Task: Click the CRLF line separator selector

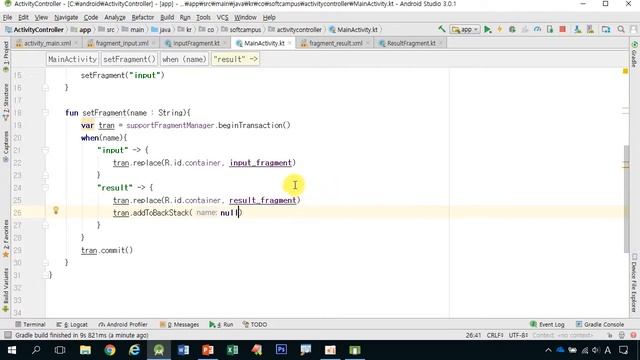Action: coord(495,335)
